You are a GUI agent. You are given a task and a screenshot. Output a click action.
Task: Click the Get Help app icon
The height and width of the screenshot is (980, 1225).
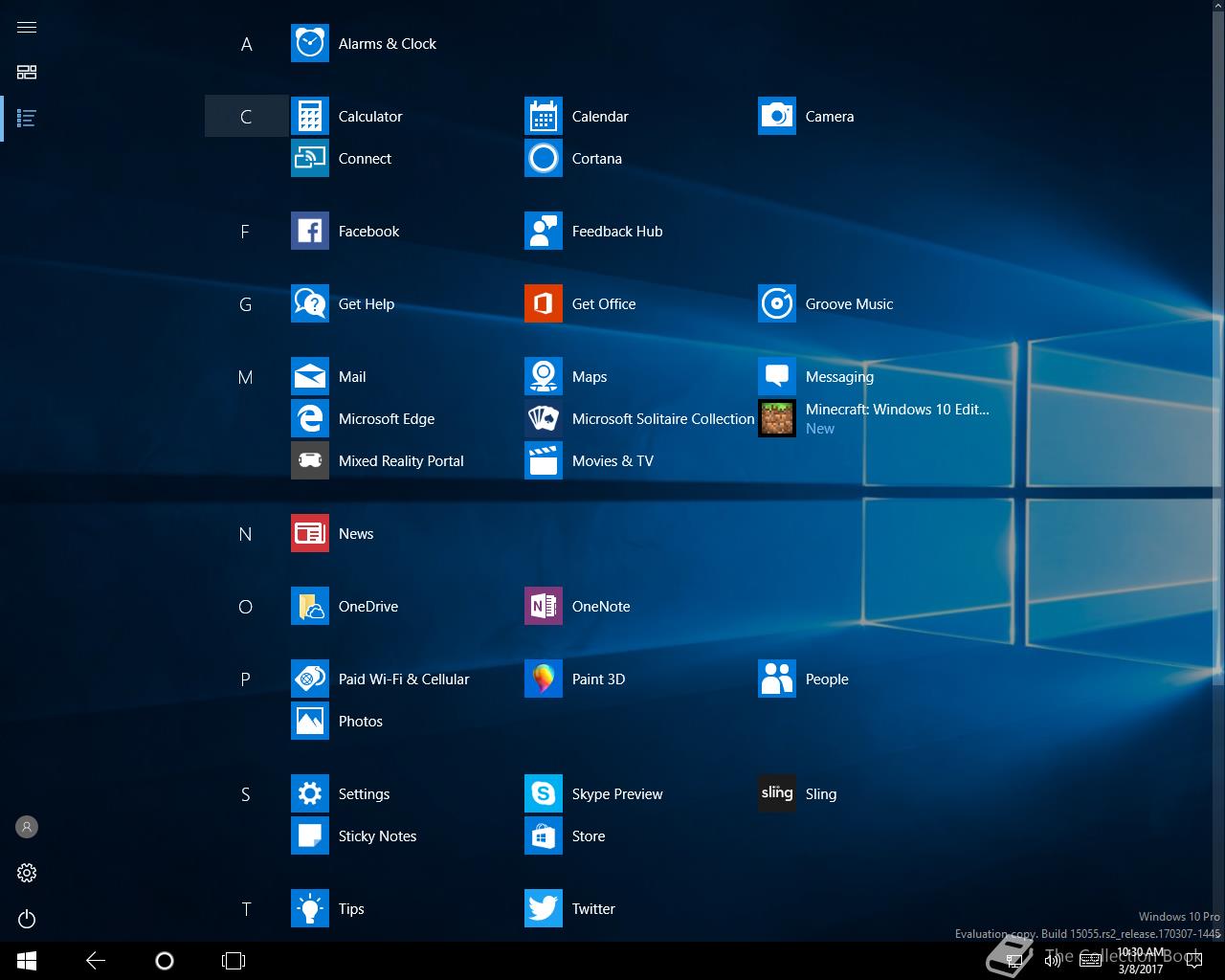tap(310, 303)
